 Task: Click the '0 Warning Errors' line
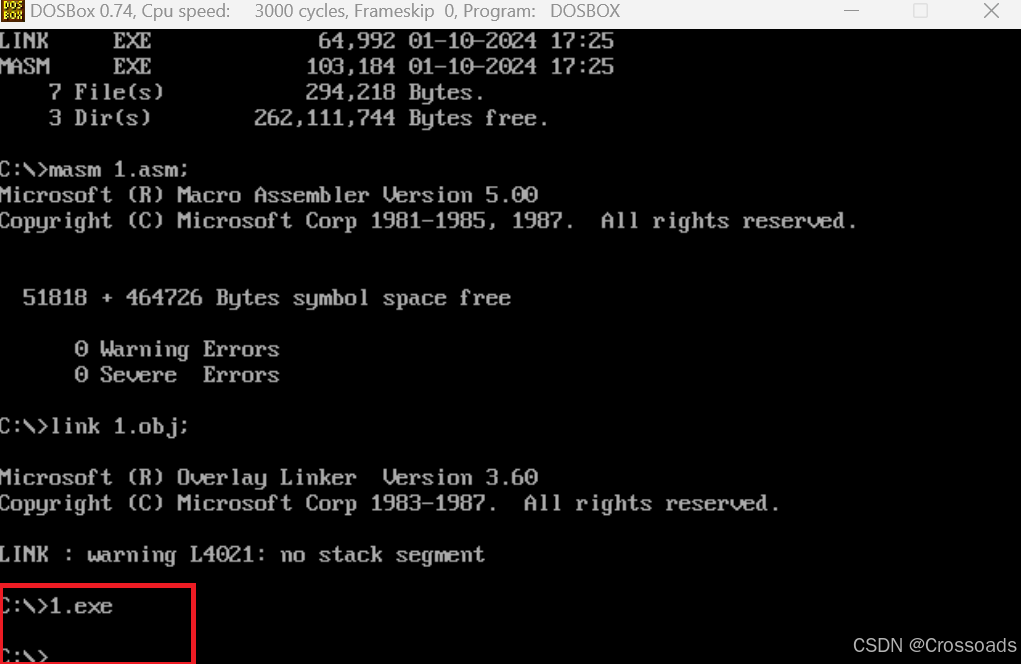(176, 349)
